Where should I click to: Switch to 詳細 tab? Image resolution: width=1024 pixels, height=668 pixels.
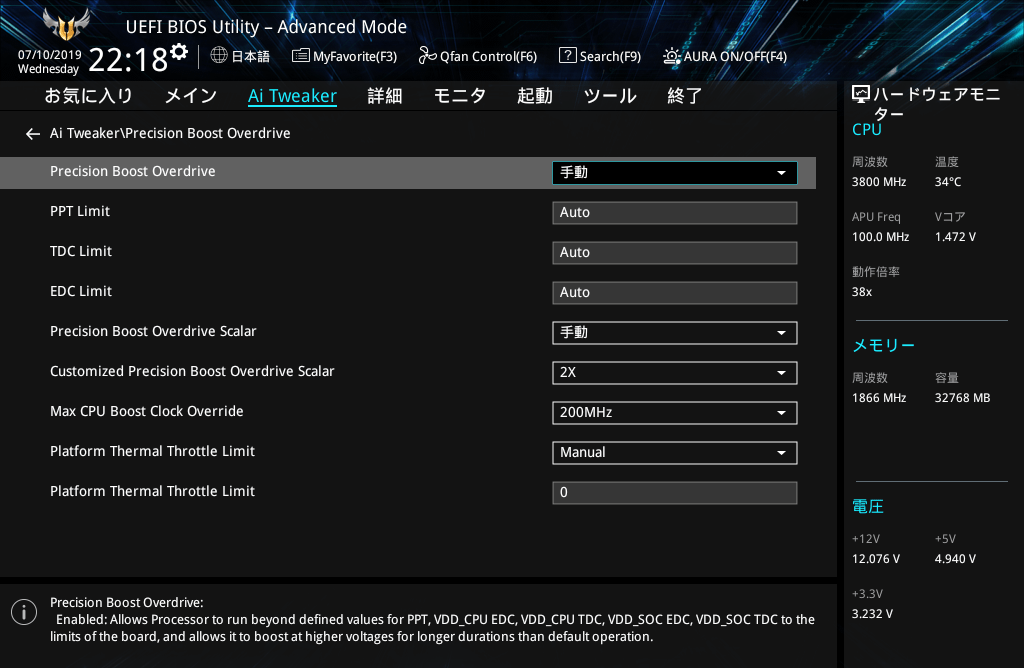385,96
